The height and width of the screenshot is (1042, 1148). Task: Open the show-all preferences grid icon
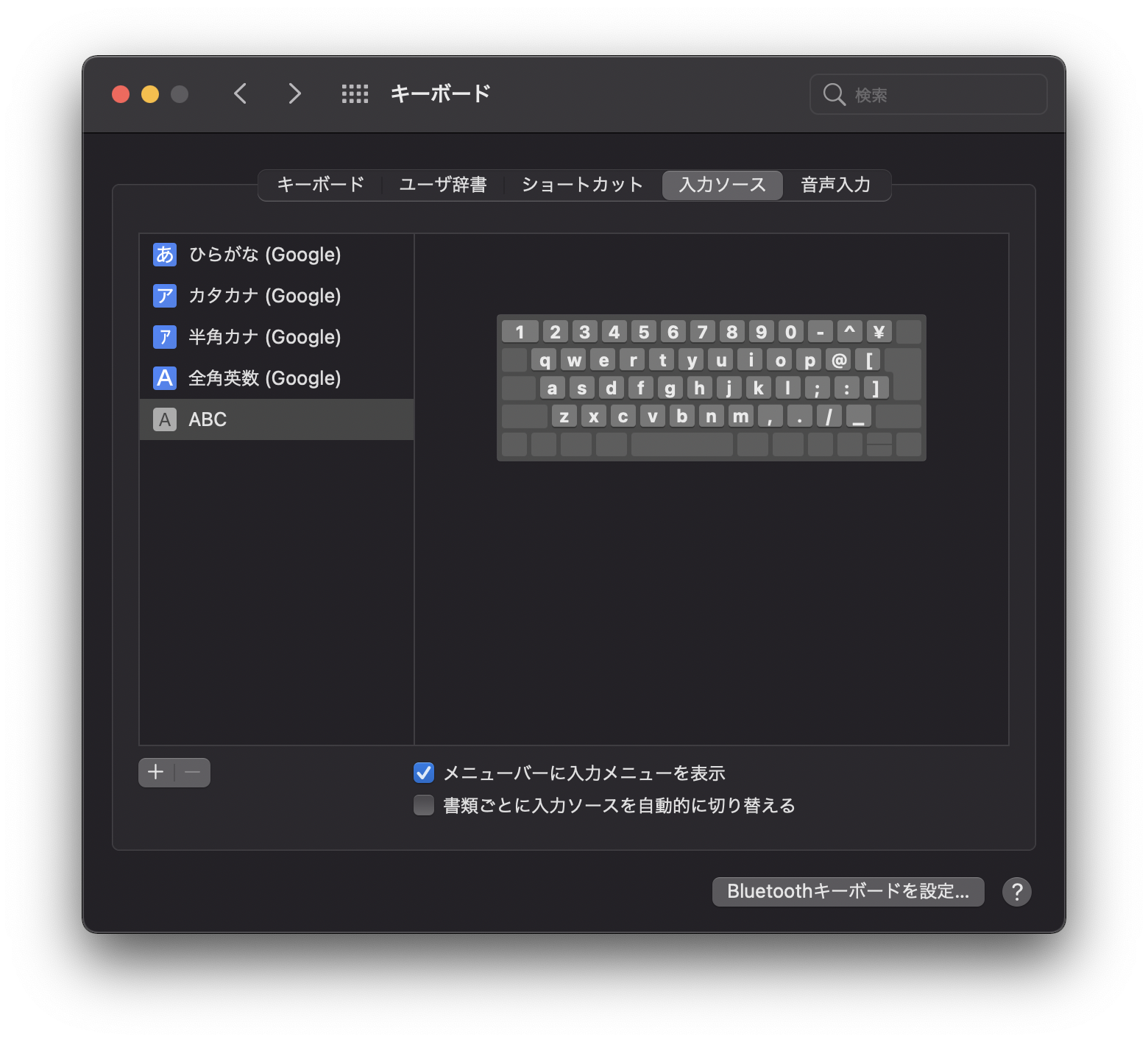click(x=354, y=93)
